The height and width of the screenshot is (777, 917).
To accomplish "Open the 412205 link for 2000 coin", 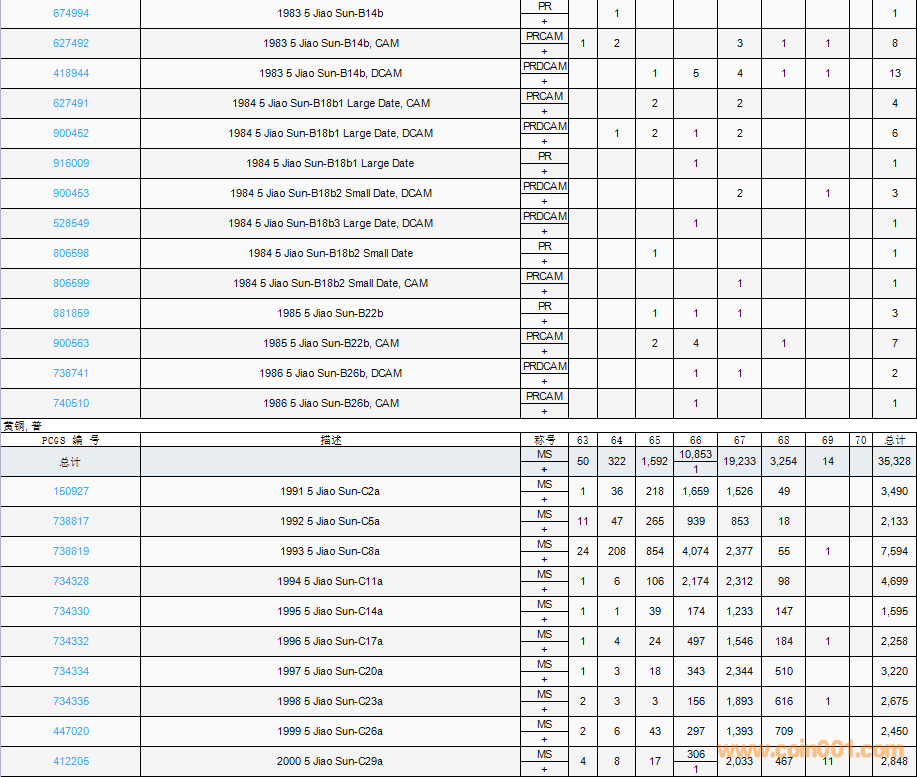I will click(71, 761).
